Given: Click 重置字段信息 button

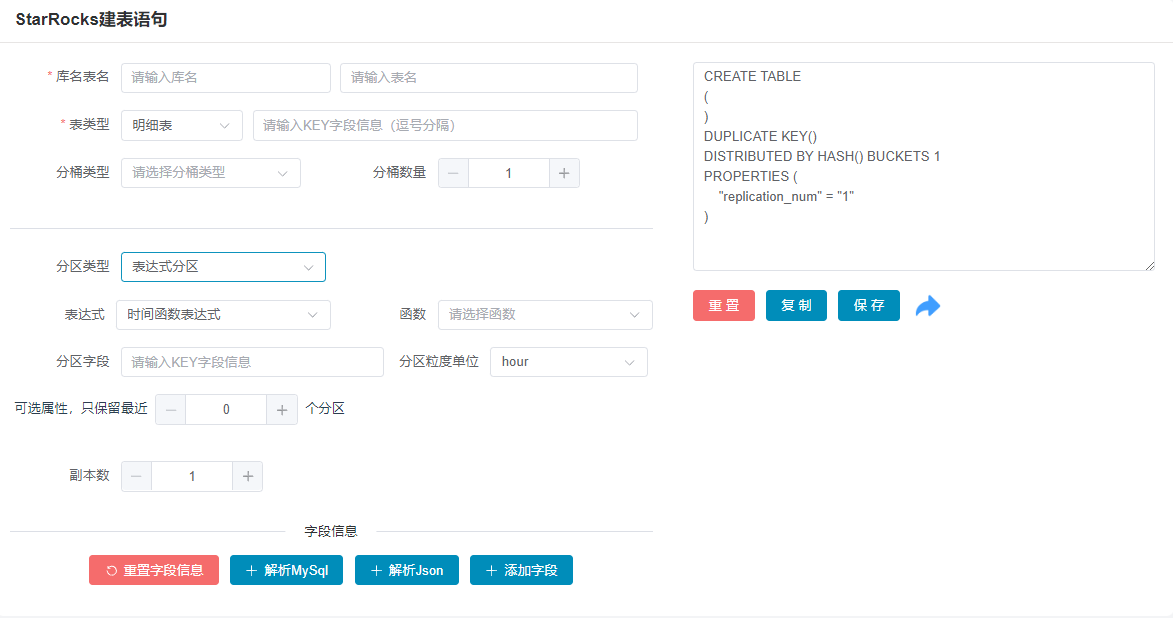Looking at the screenshot, I should pos(154,570).
